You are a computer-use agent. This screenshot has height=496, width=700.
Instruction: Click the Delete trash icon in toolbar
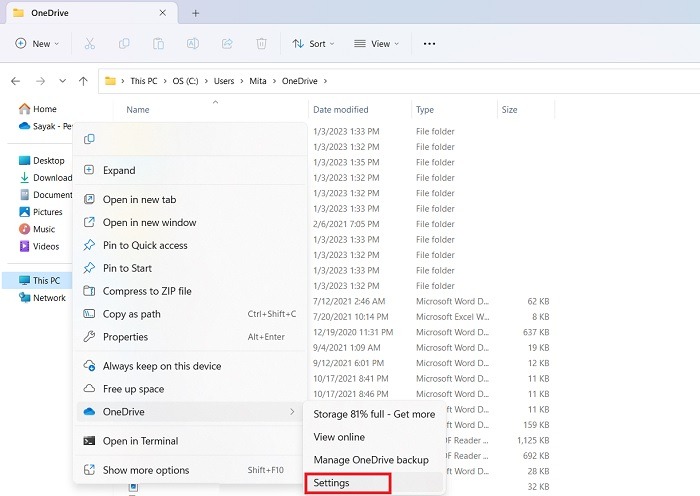[x=262, y=43]
